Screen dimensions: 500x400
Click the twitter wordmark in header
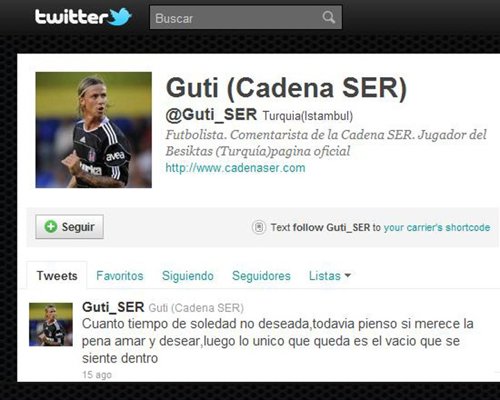(71, 17)
